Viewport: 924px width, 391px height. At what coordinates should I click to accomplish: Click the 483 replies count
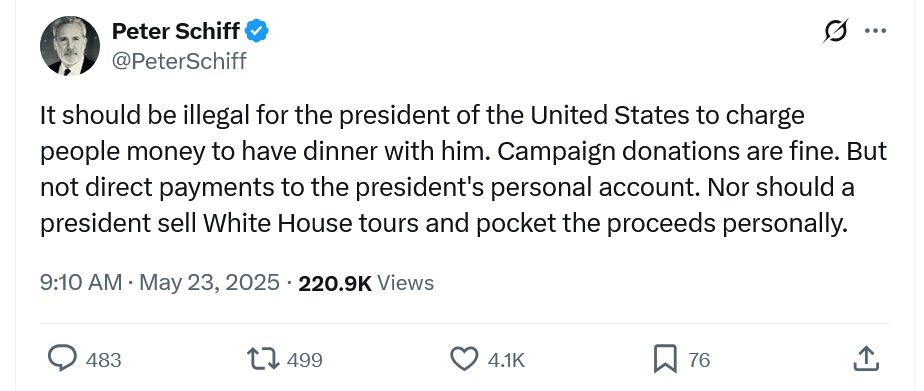[x=104, y=360]
